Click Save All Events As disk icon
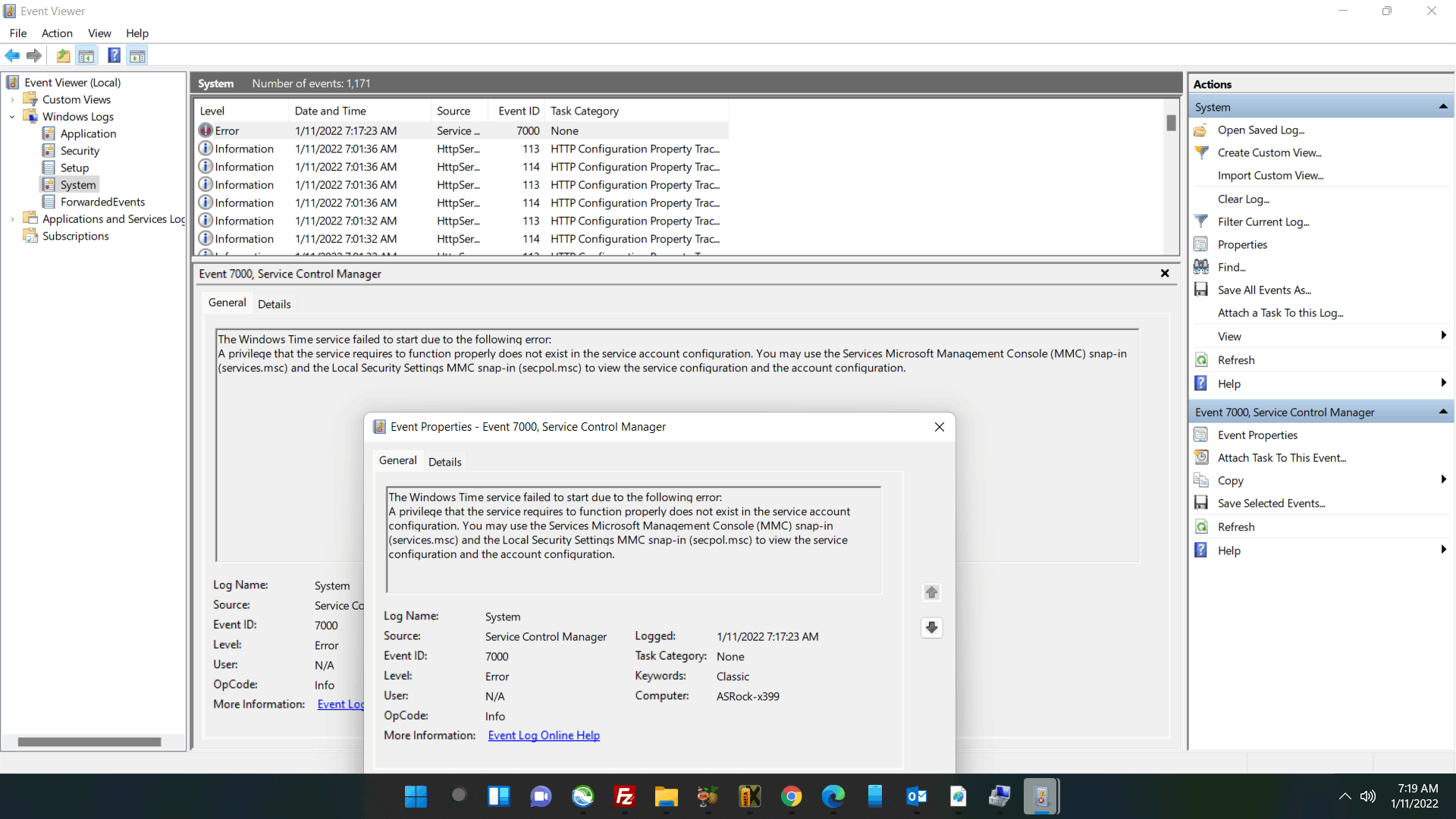This screenshot has height=819, width=1456. click(1201, 290)
